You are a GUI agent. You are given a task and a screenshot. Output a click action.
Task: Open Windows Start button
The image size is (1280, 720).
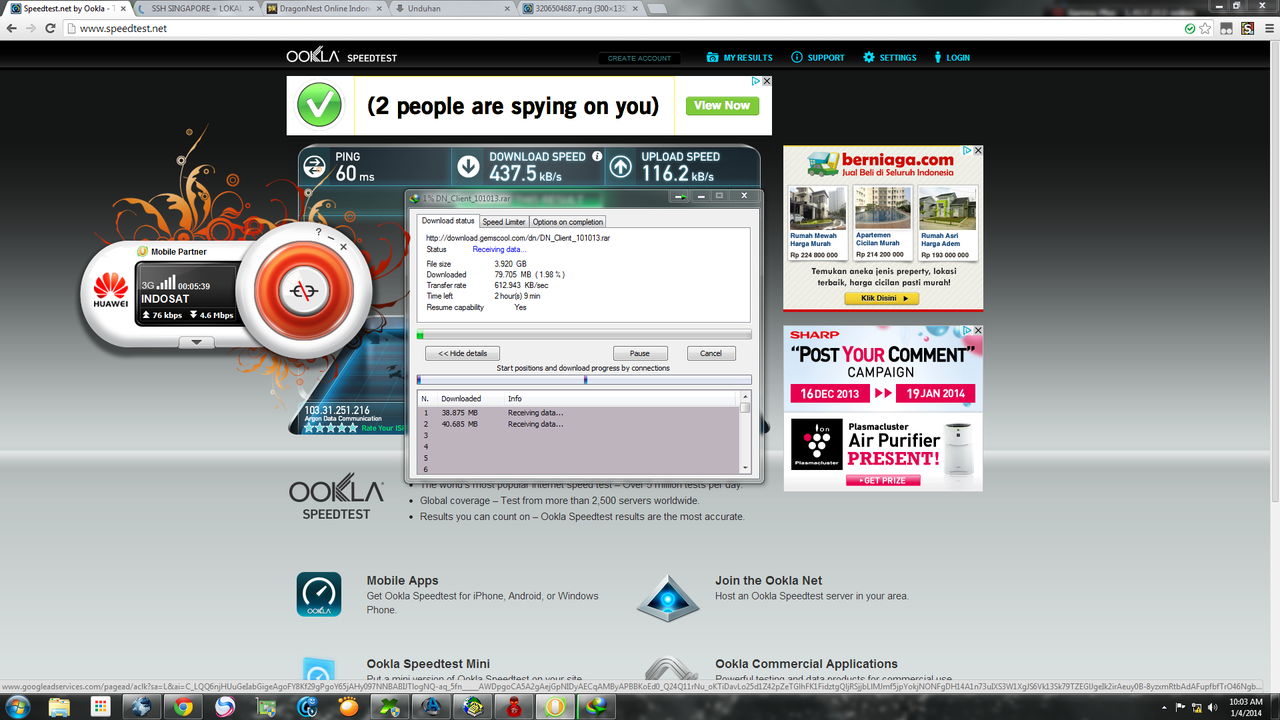(x=18, y=706)
